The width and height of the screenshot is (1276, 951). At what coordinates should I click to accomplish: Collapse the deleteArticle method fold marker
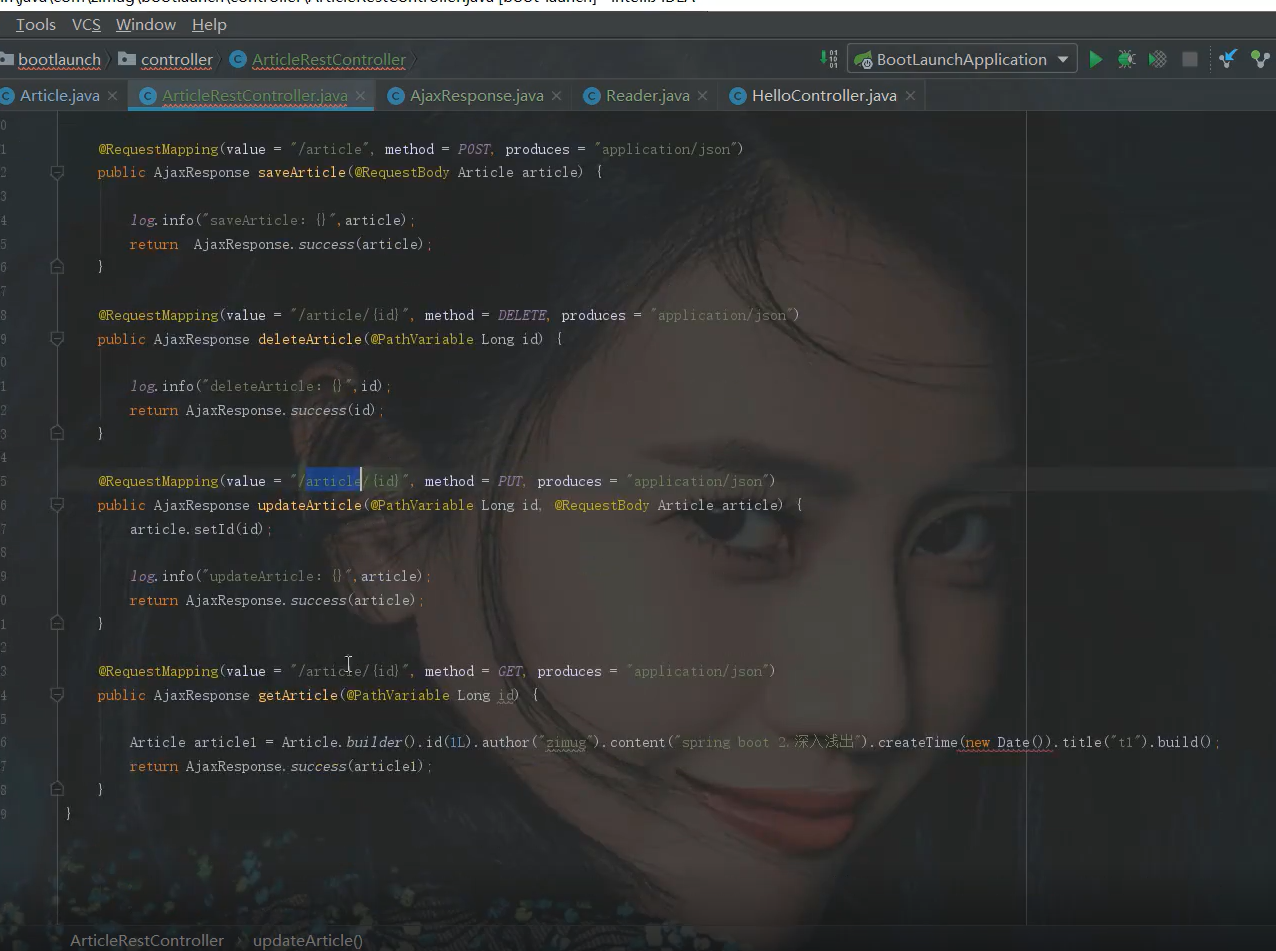(x=57, y=339)
